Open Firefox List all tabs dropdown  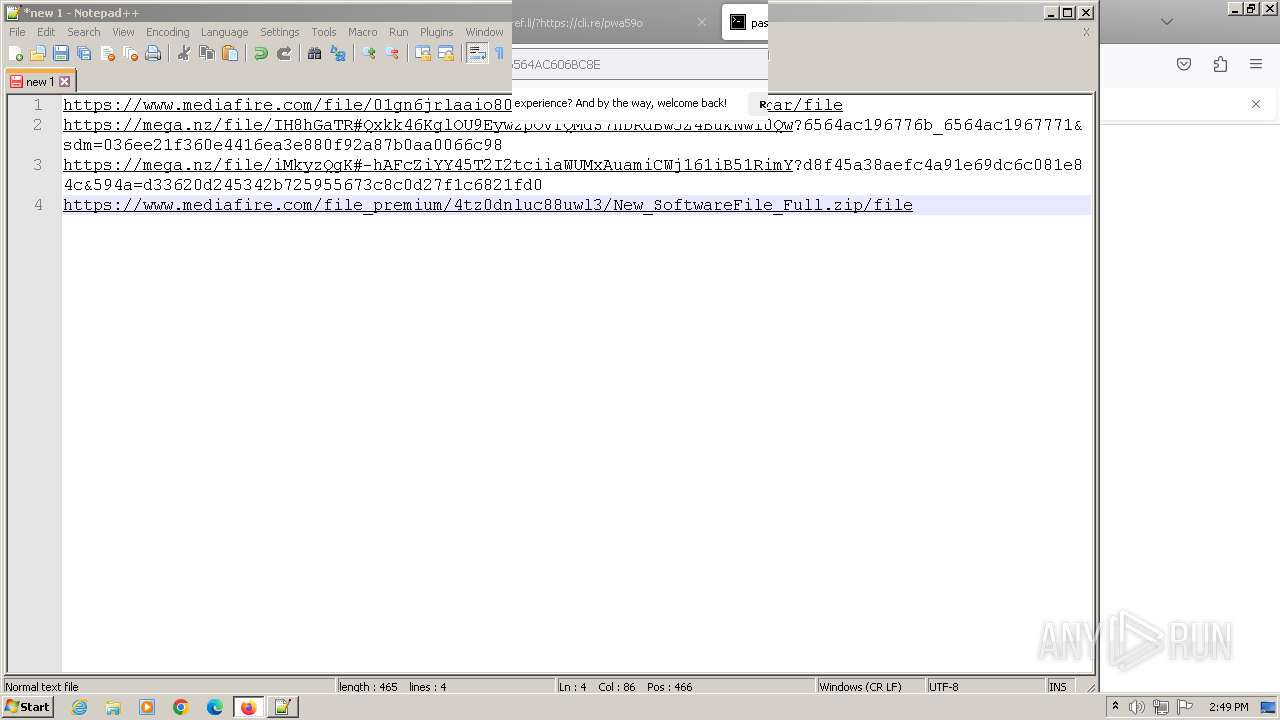pyautogui.click(x=1166, y=21)
